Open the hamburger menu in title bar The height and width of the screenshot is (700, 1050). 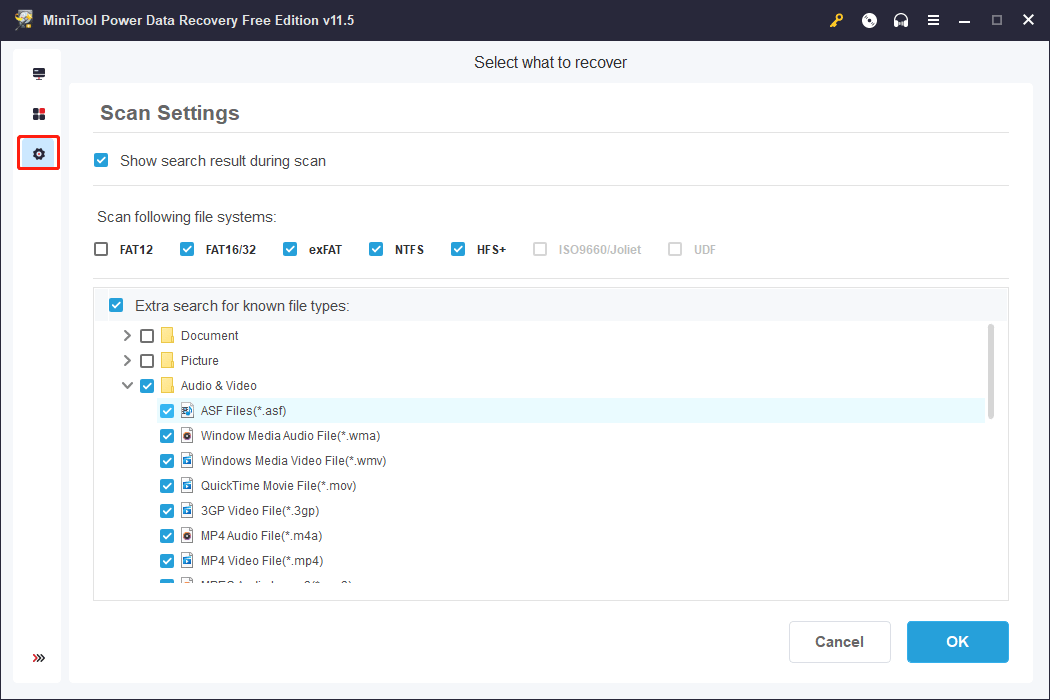[933, 20]
